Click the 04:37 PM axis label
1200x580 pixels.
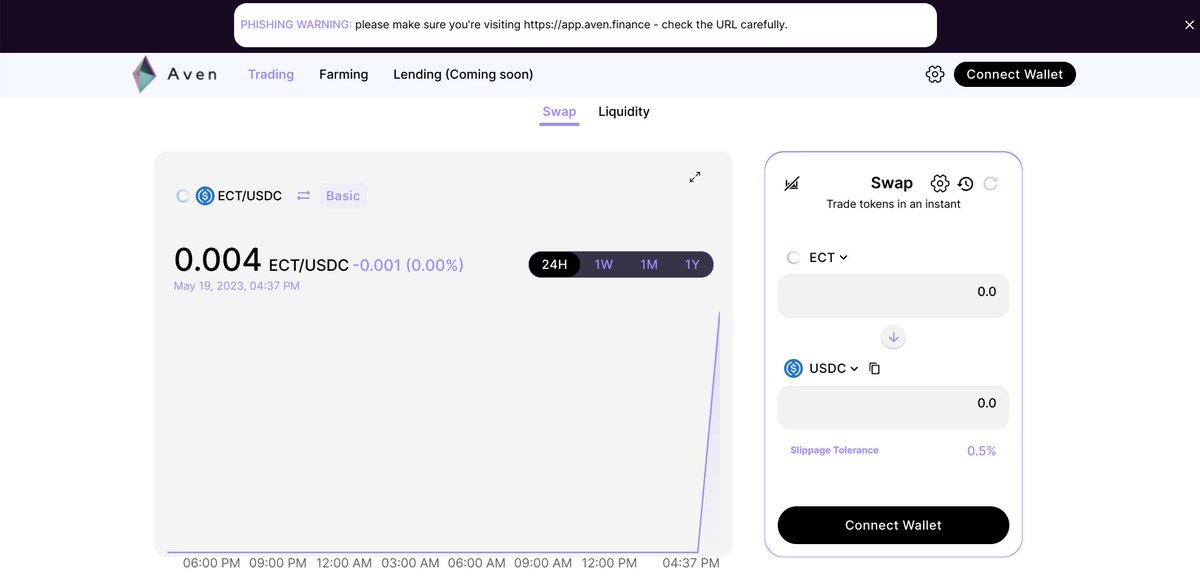(x=691, y=563)
